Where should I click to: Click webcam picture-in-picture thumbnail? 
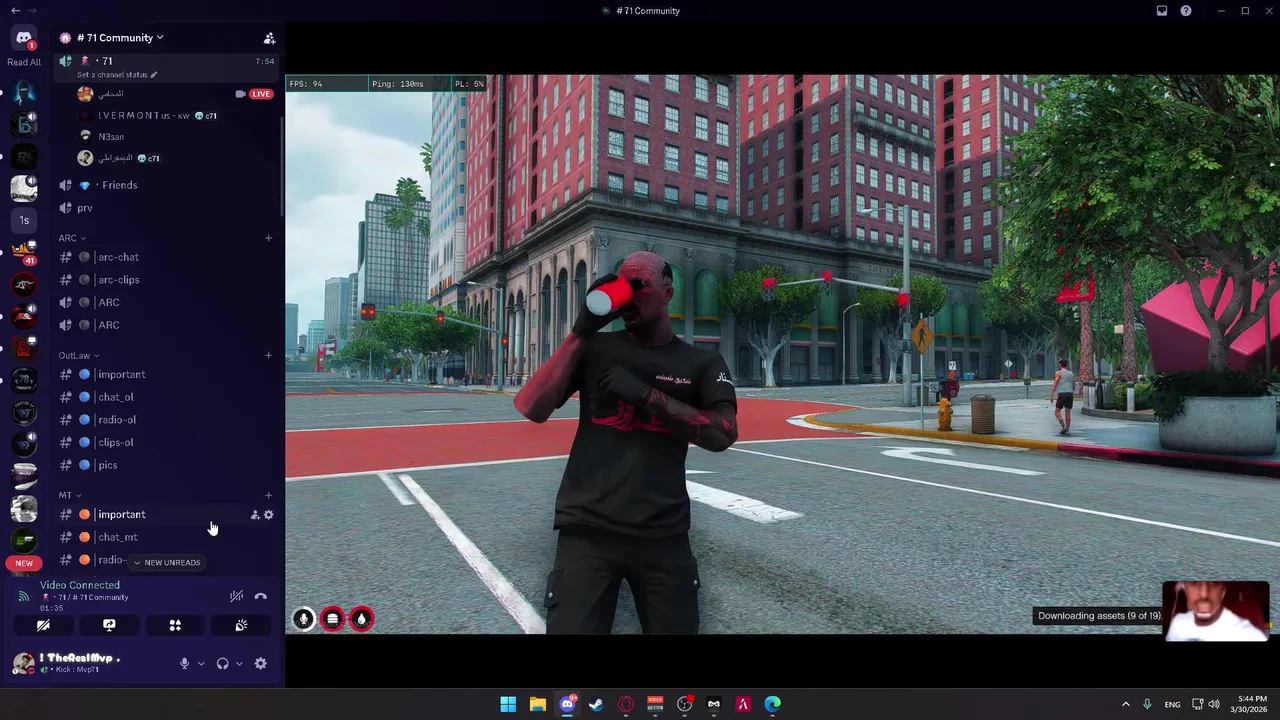(1216, 611)
